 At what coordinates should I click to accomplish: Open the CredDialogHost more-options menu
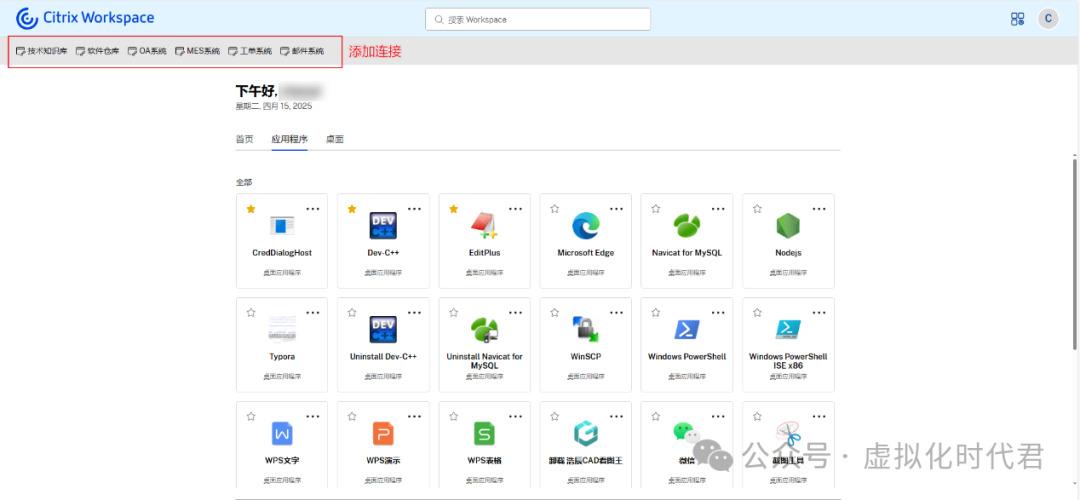click(x=313, y=209)
